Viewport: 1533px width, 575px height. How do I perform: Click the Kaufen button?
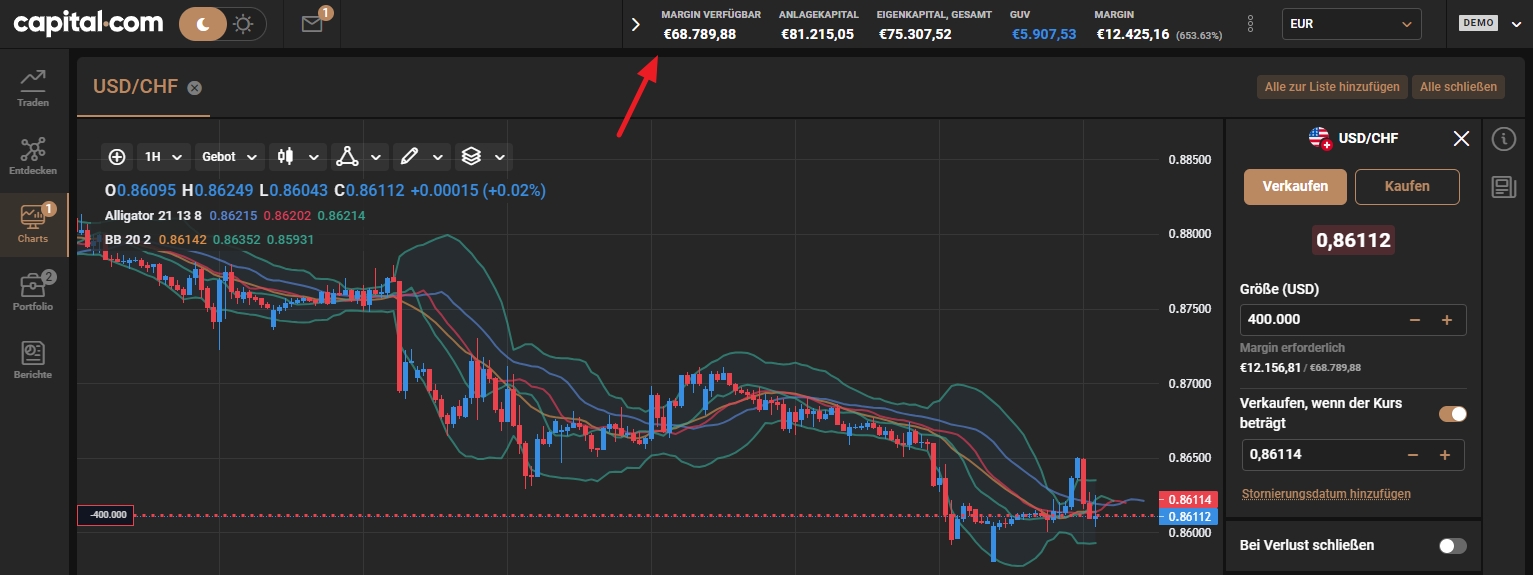point(1407,187)
